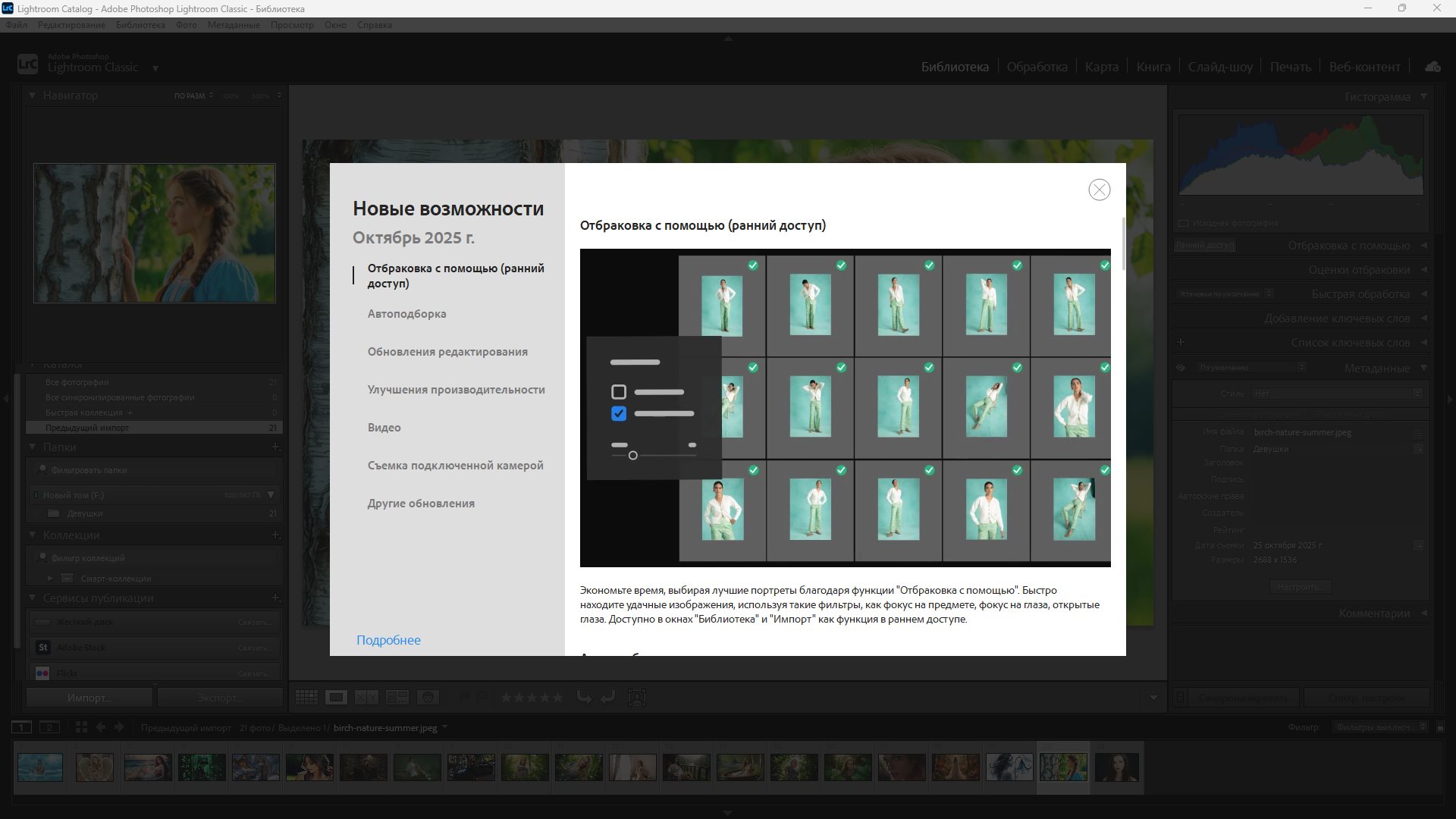Toggle eye icon in Метаданные panel
The width and height of the screenshot is (1456, 819).
coord(1181,368)
